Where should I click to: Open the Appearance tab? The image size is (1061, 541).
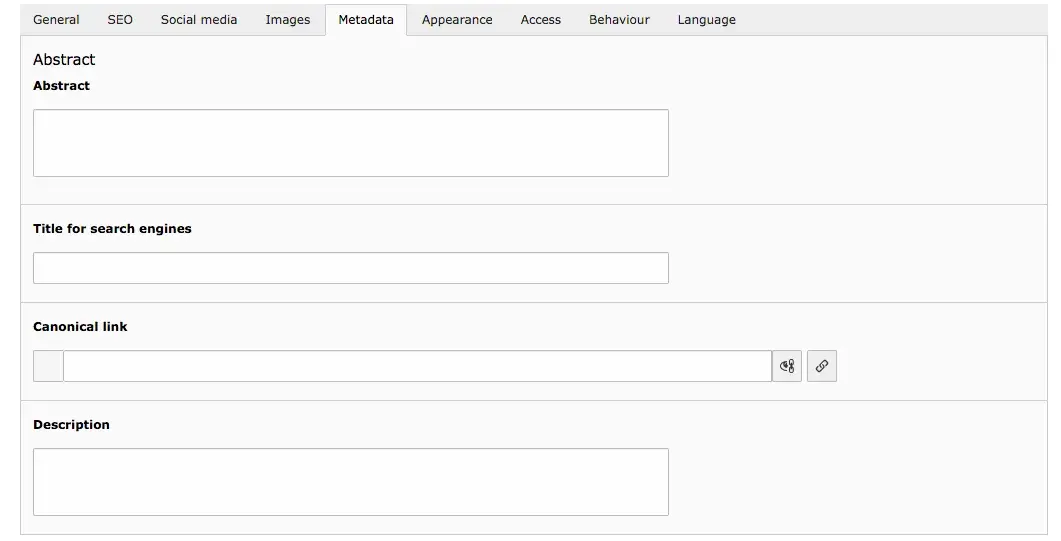(457, 20)
